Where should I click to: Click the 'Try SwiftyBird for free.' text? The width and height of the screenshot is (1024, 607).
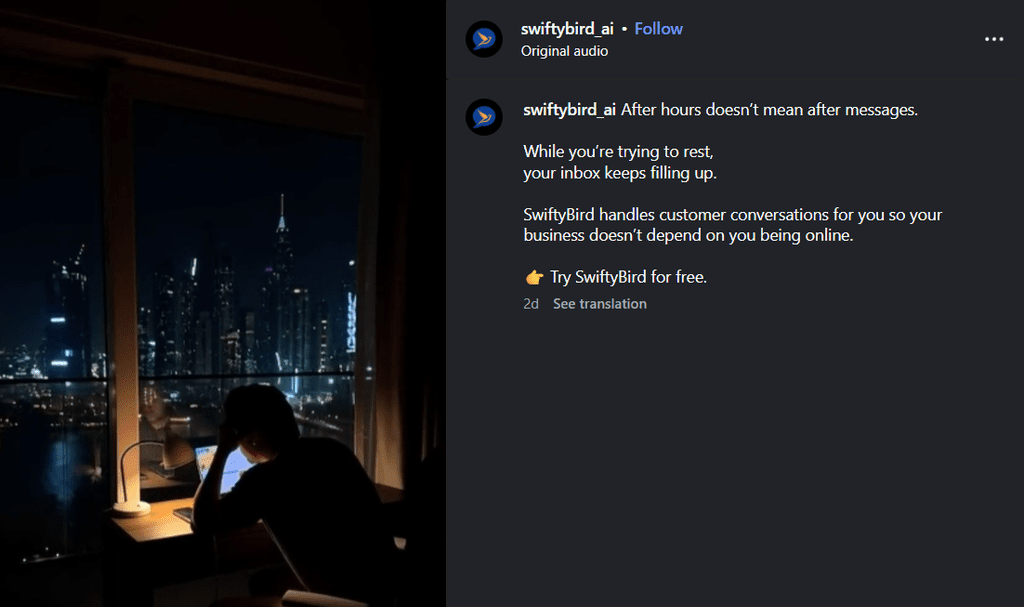pos(628,277)
